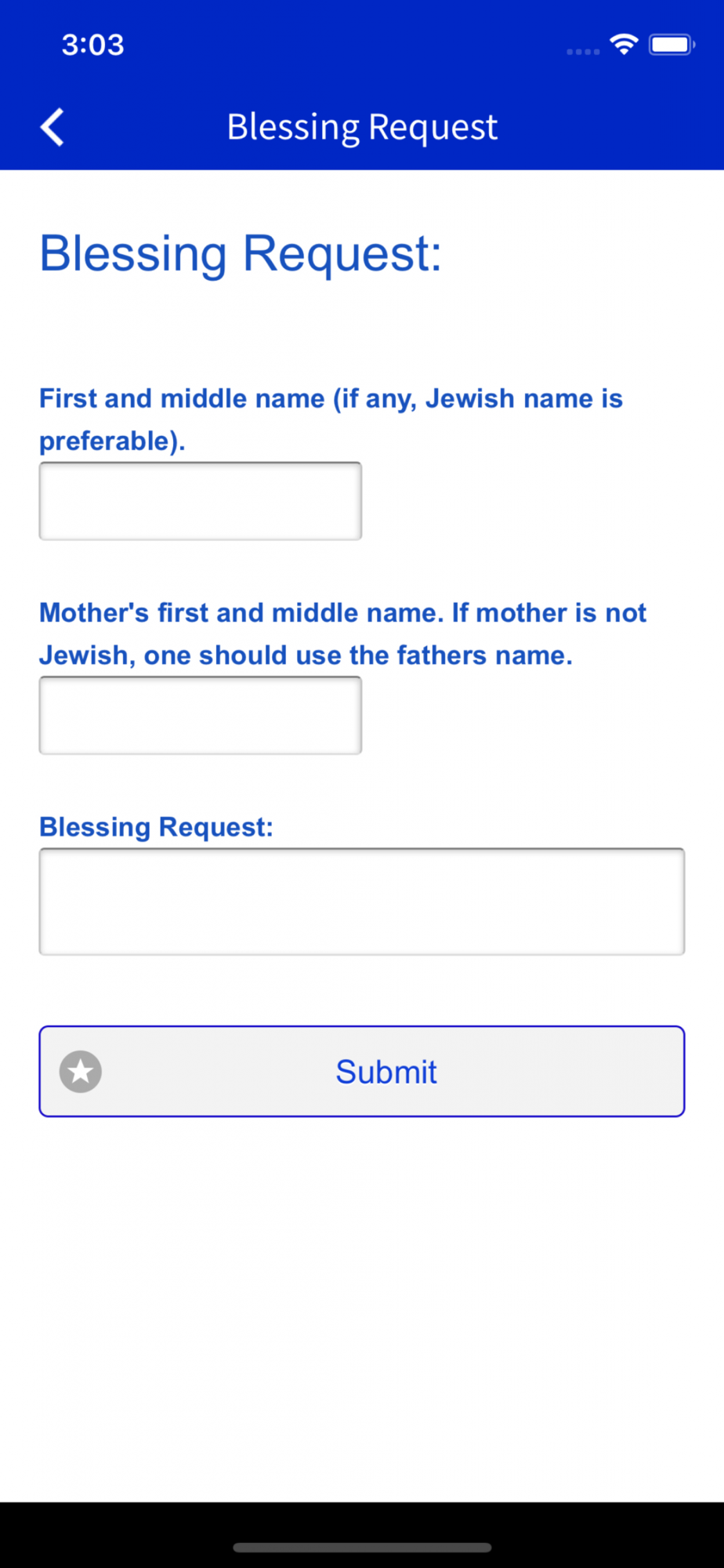Click inside the Blessing Request text area
Screen dimensions: 724x1568
pyautogui.click(x=362, y=902)
